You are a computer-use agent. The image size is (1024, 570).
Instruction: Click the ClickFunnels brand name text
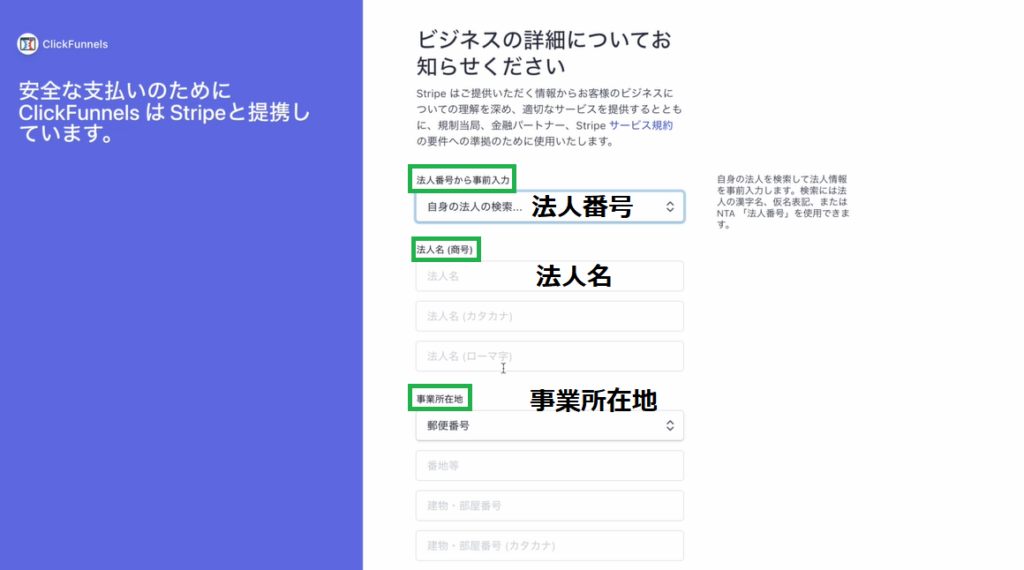tap(75, 44)
